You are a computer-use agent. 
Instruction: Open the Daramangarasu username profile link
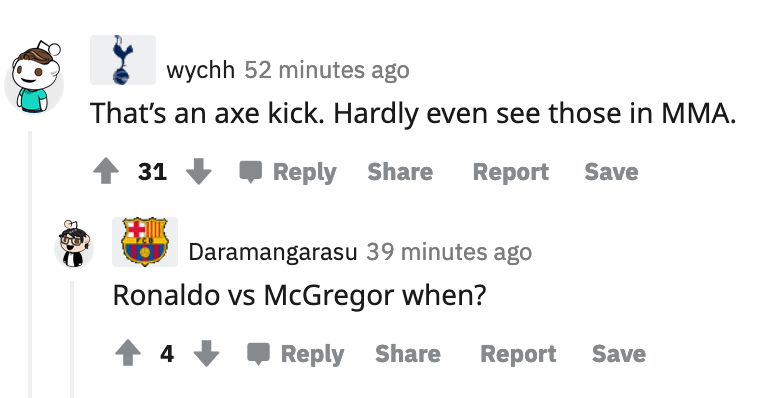pyautogui.click(x=273, y=252)
